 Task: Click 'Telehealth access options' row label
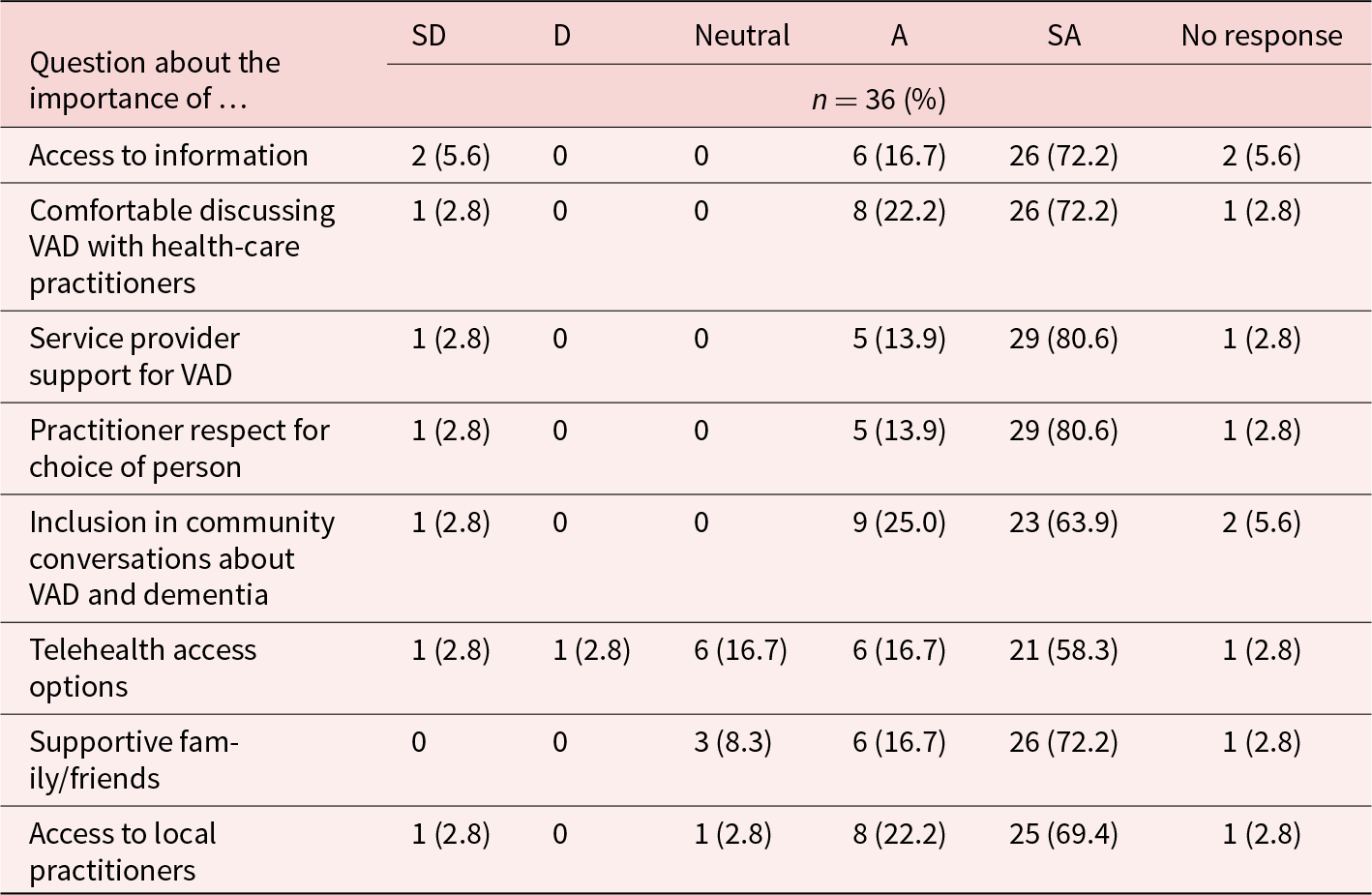(x=142, y=668)
